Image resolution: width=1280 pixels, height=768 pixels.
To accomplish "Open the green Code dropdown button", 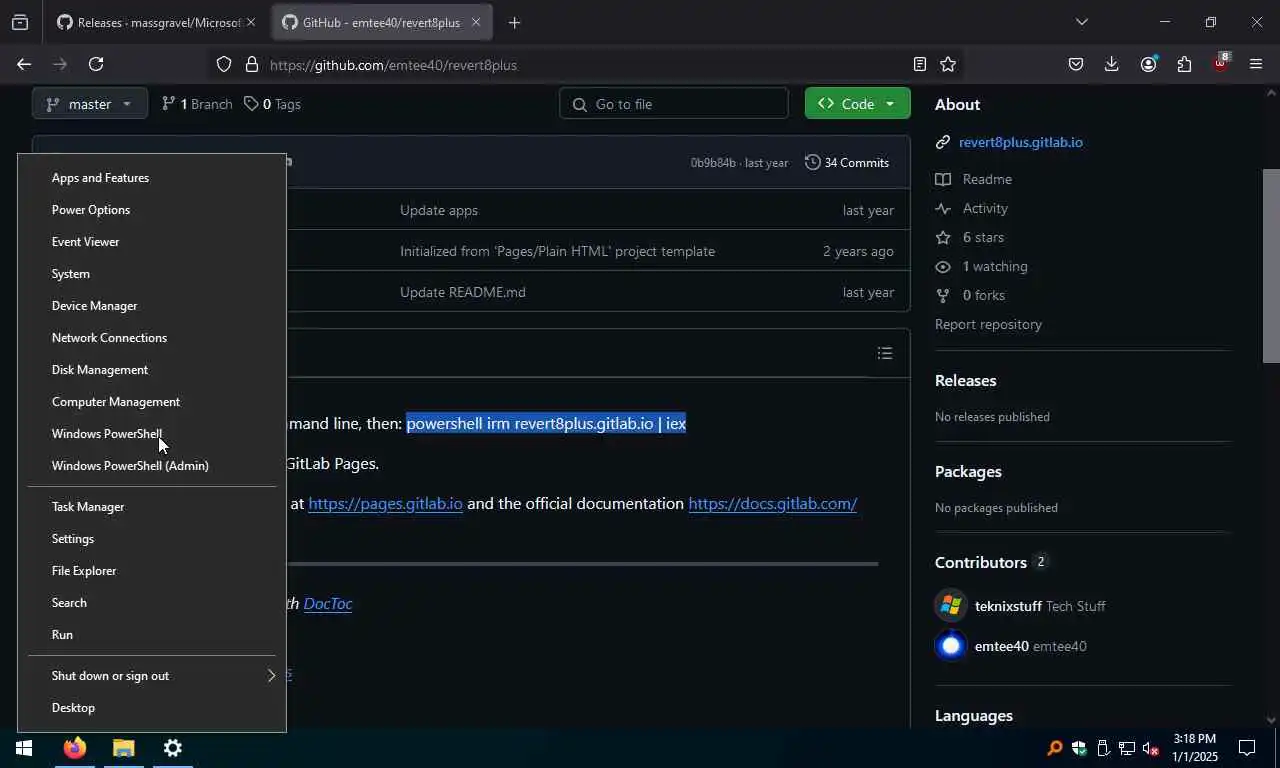I will point(858,104).
